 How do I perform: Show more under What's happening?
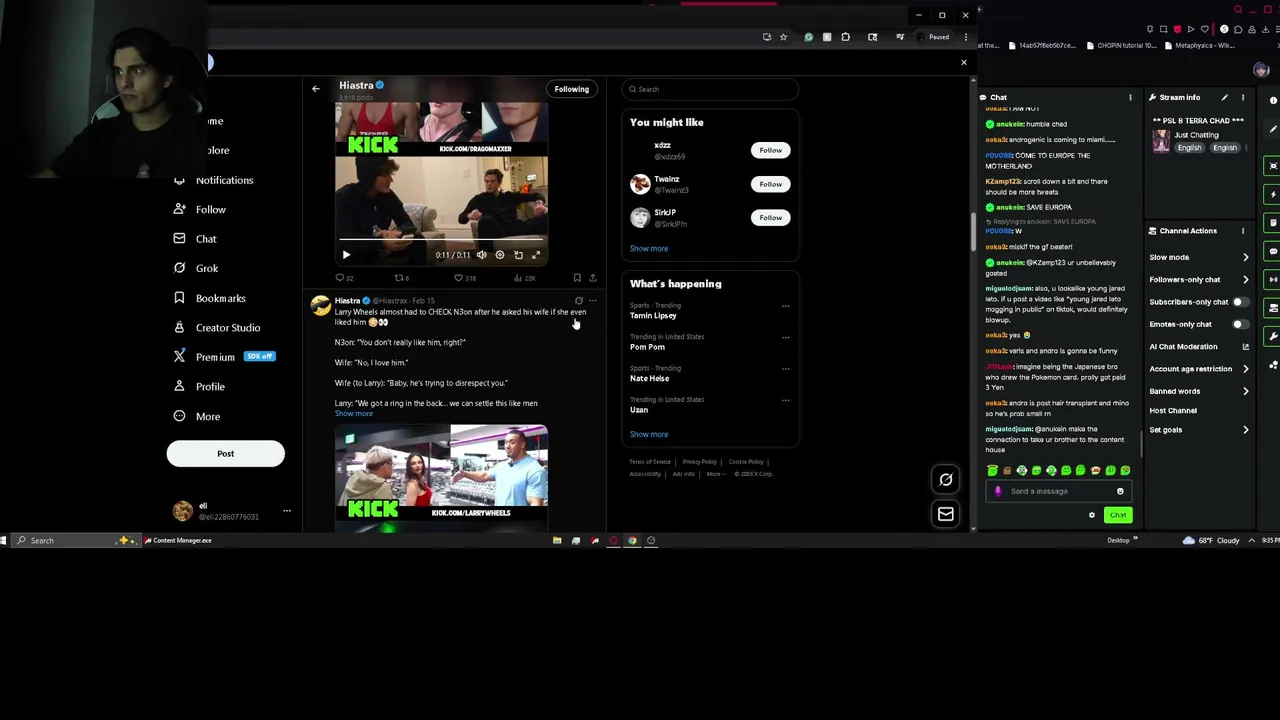click(649, 434)
